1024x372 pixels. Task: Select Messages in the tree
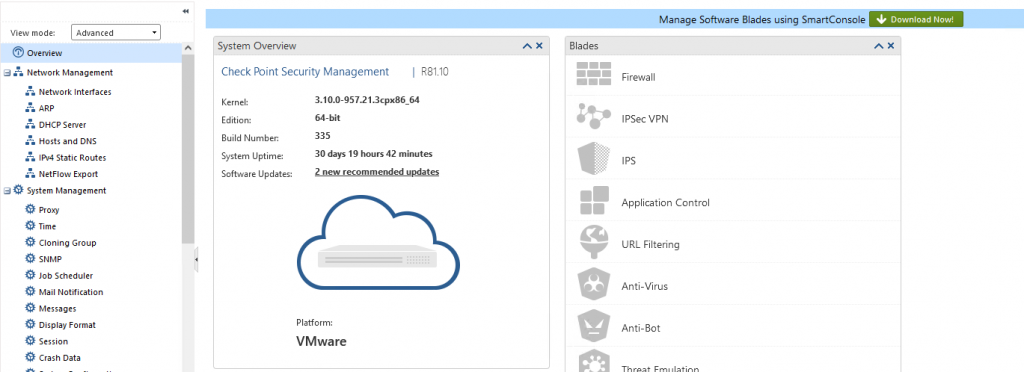coord(57,309)
